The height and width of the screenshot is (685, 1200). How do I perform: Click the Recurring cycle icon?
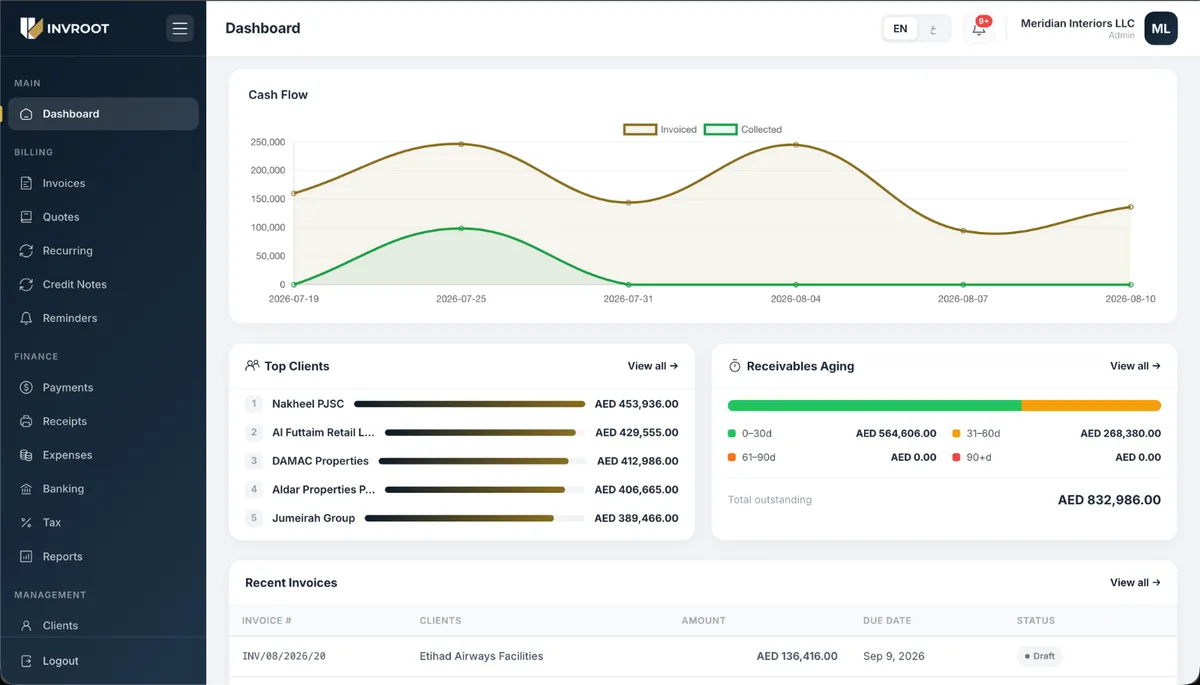[26, 251]
